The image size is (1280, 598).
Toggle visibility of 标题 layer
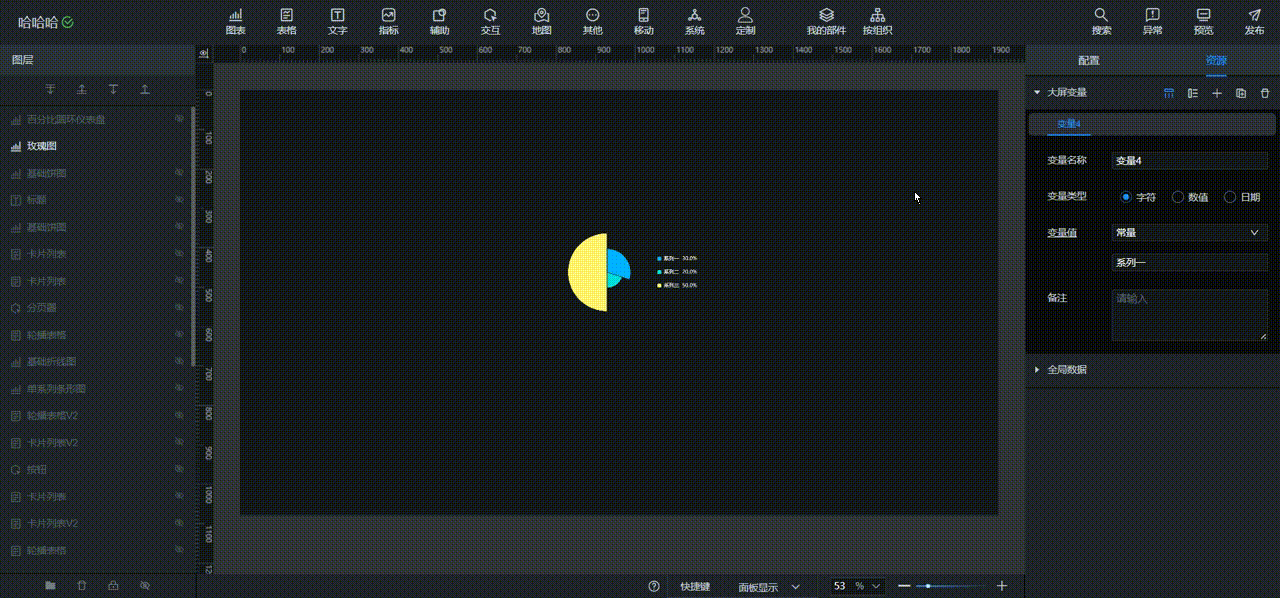(180, 200)
